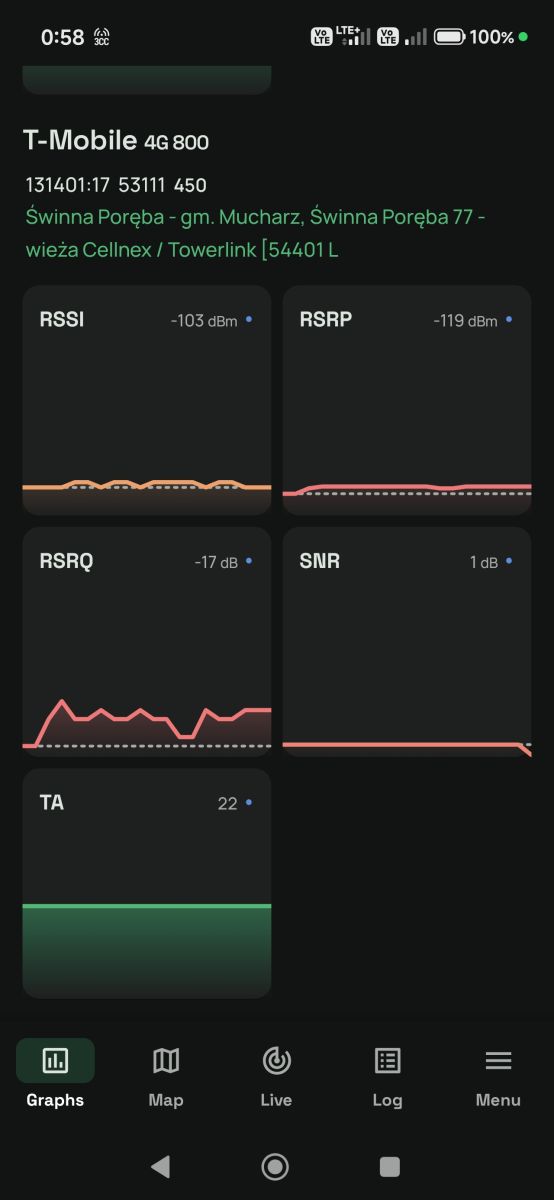This screenshot has height=1200, width=554.
Task: Select the TA timing advance card
Action: 147,884
